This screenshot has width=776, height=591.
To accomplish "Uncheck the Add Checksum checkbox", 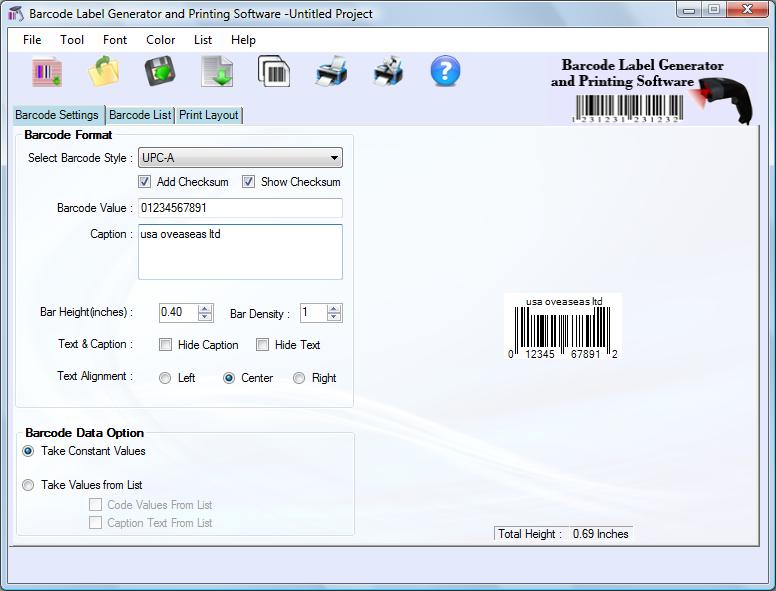I will (x=145, y=182).
